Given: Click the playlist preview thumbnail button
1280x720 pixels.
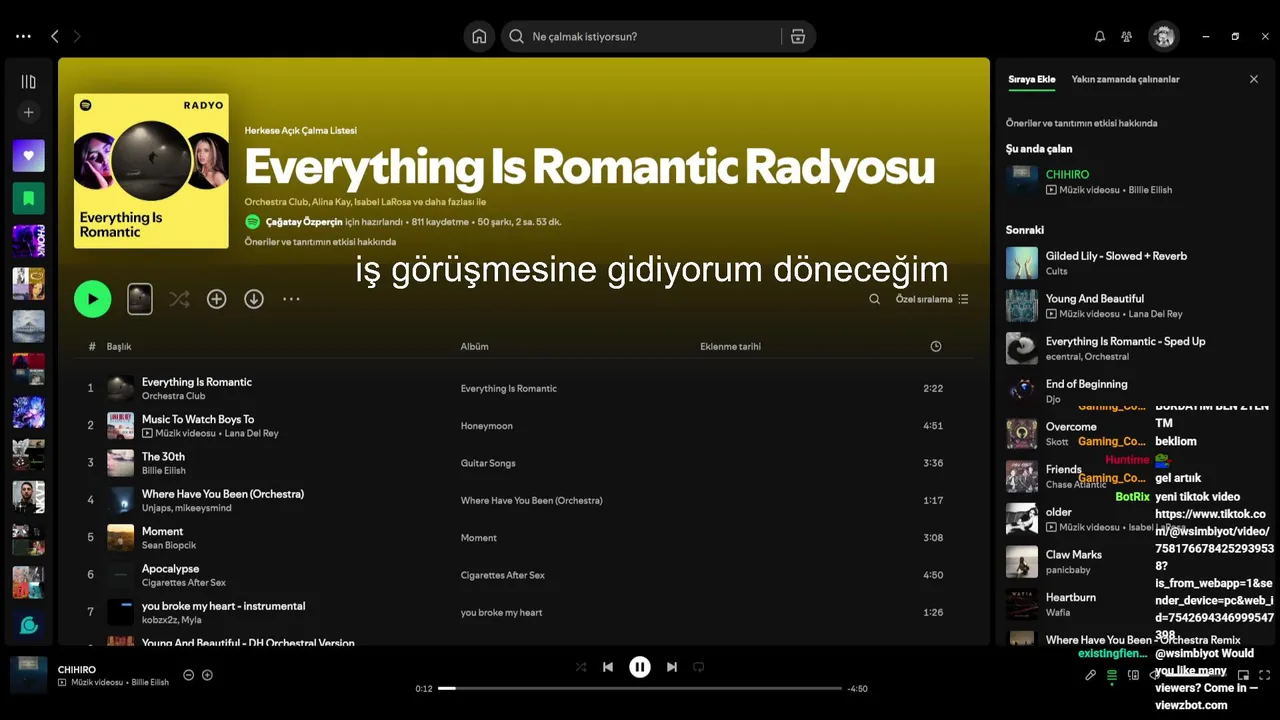Looking at the screenshot, I should [x=140, y=299].
